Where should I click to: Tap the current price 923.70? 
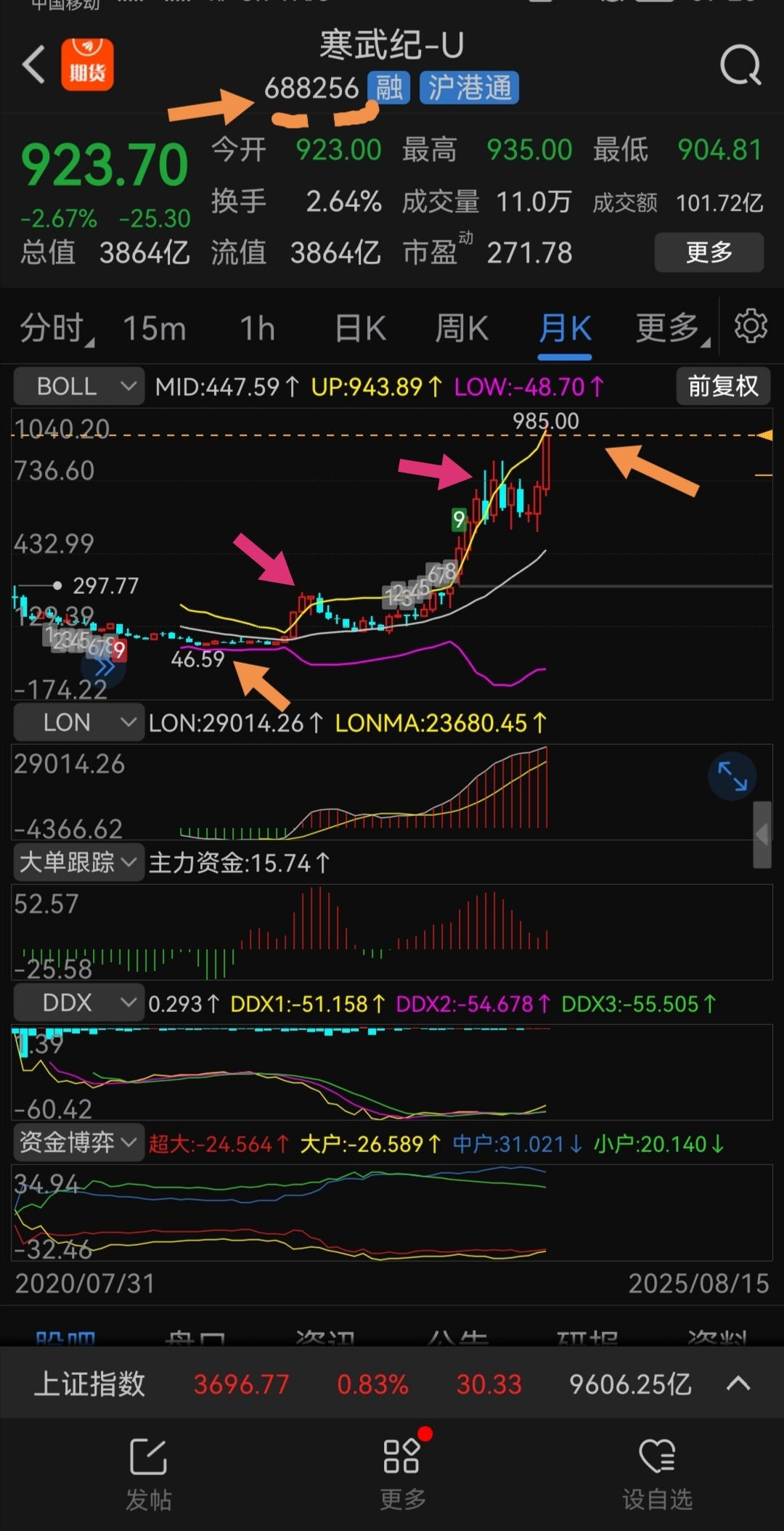coord(105,165)
